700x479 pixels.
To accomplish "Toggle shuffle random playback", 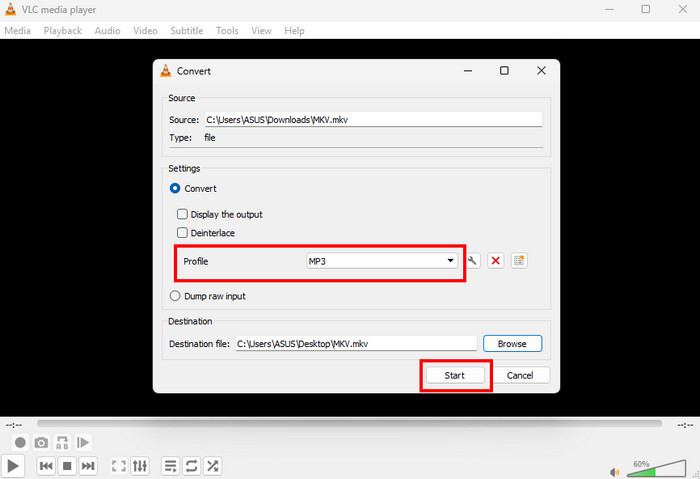I will click(x=212, y=467).
